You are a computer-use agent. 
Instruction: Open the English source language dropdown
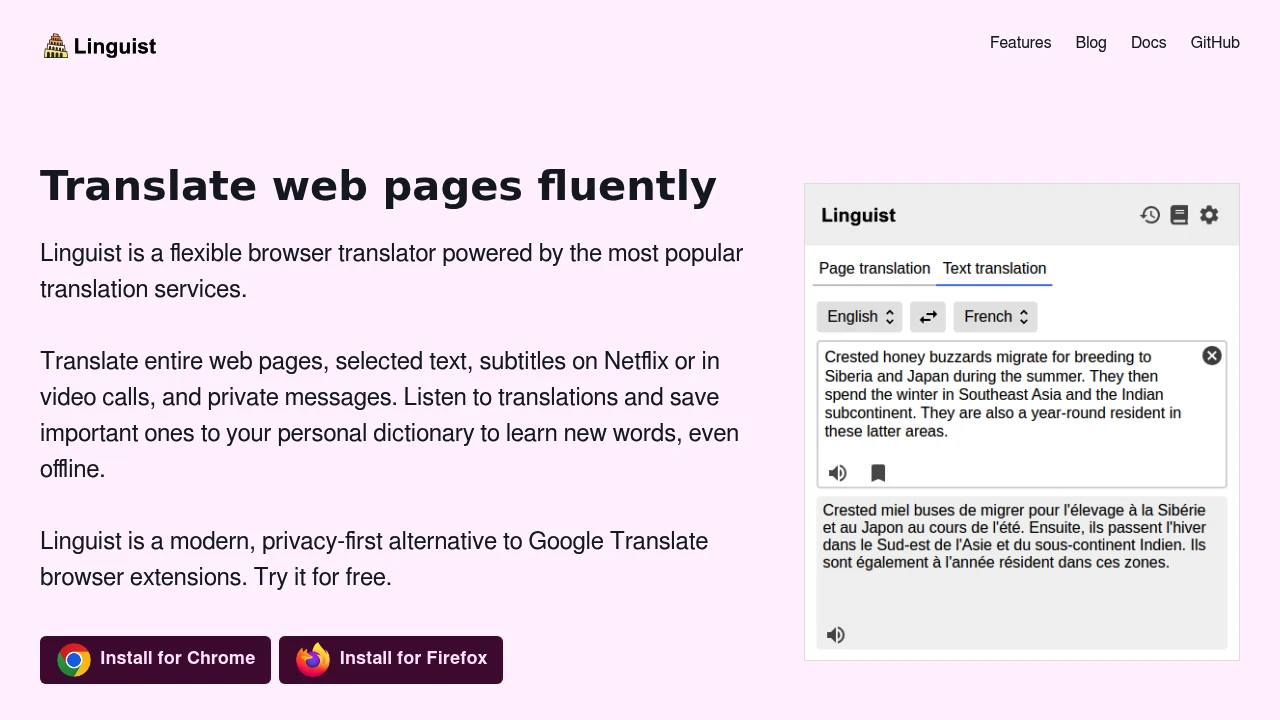click(x=859, y=317)
